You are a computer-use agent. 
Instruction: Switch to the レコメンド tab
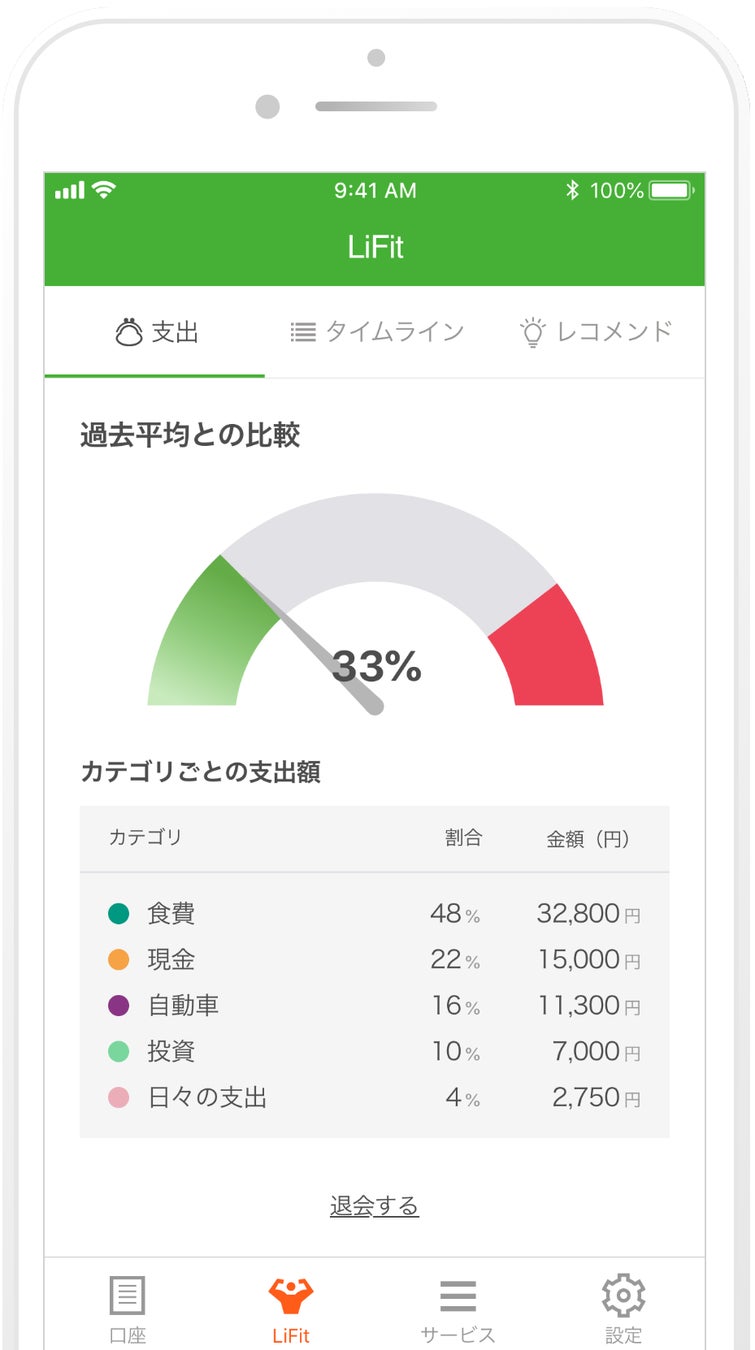point(596,332)
